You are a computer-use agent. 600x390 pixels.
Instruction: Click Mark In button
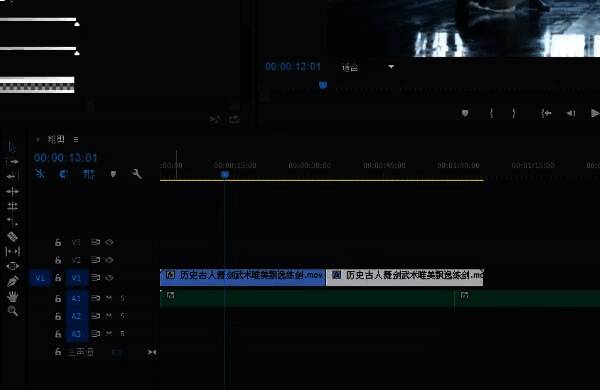pos(492,113)
